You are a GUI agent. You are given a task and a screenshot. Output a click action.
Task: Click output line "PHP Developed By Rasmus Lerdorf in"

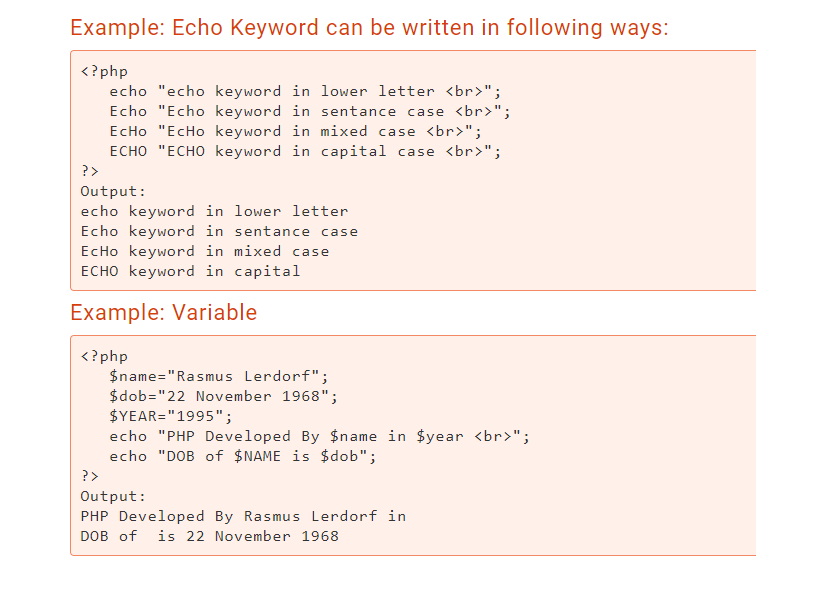click(243, 516)
